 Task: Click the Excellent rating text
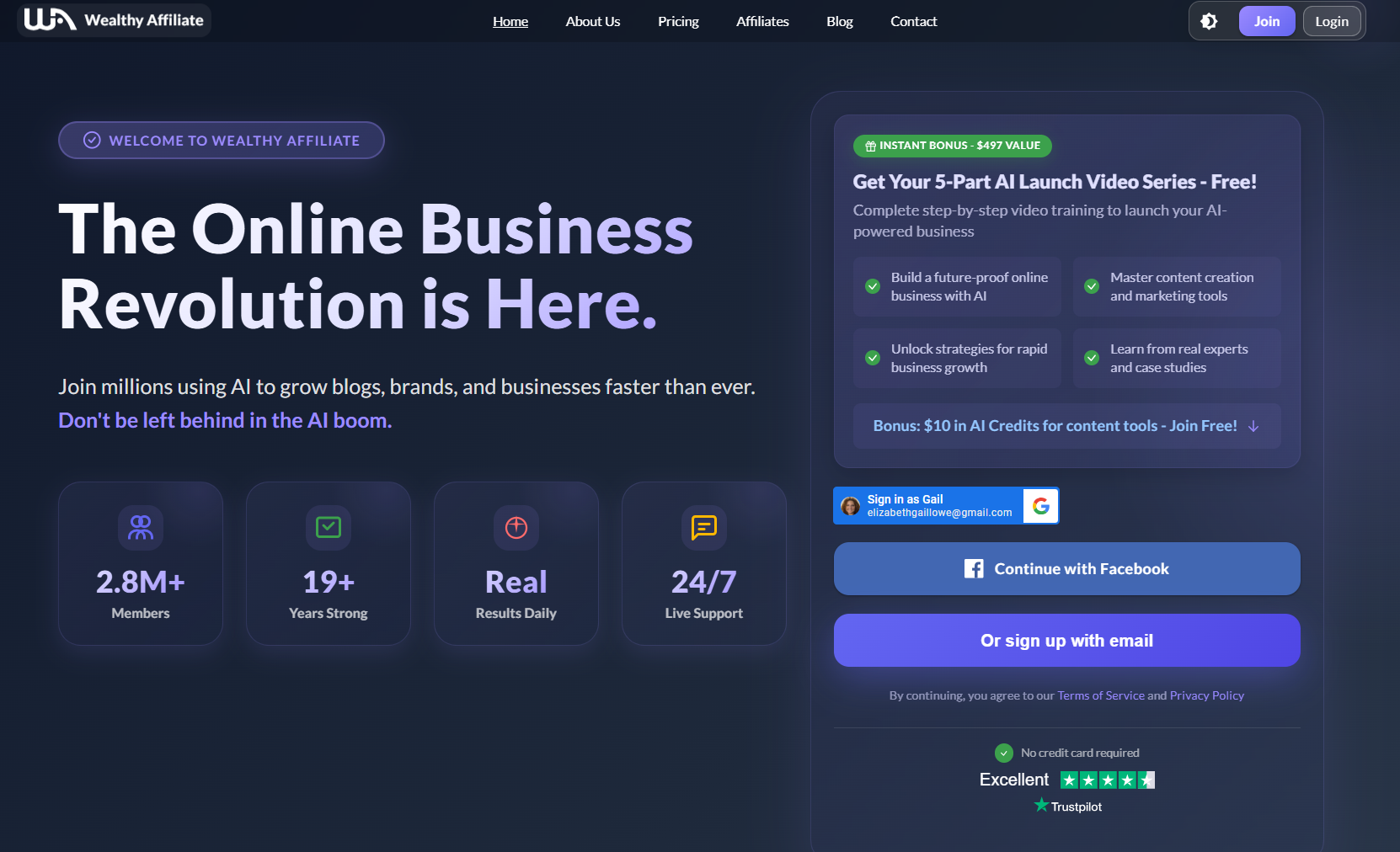tap(1014, 780)
